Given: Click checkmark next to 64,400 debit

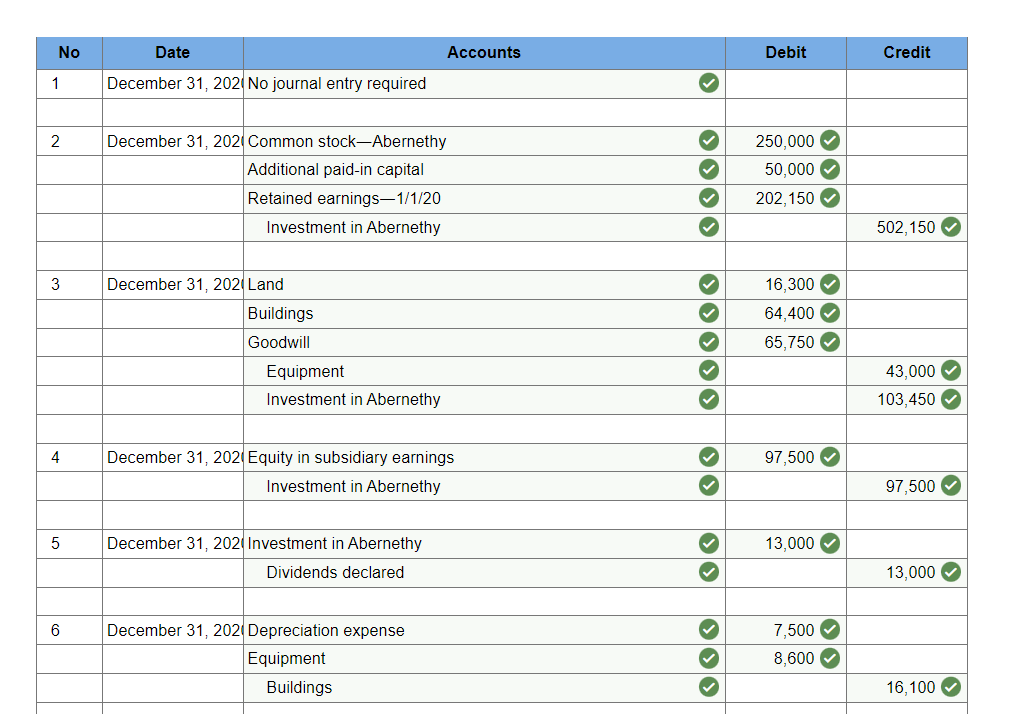Looking at the screenshot, I should point(829,313).
